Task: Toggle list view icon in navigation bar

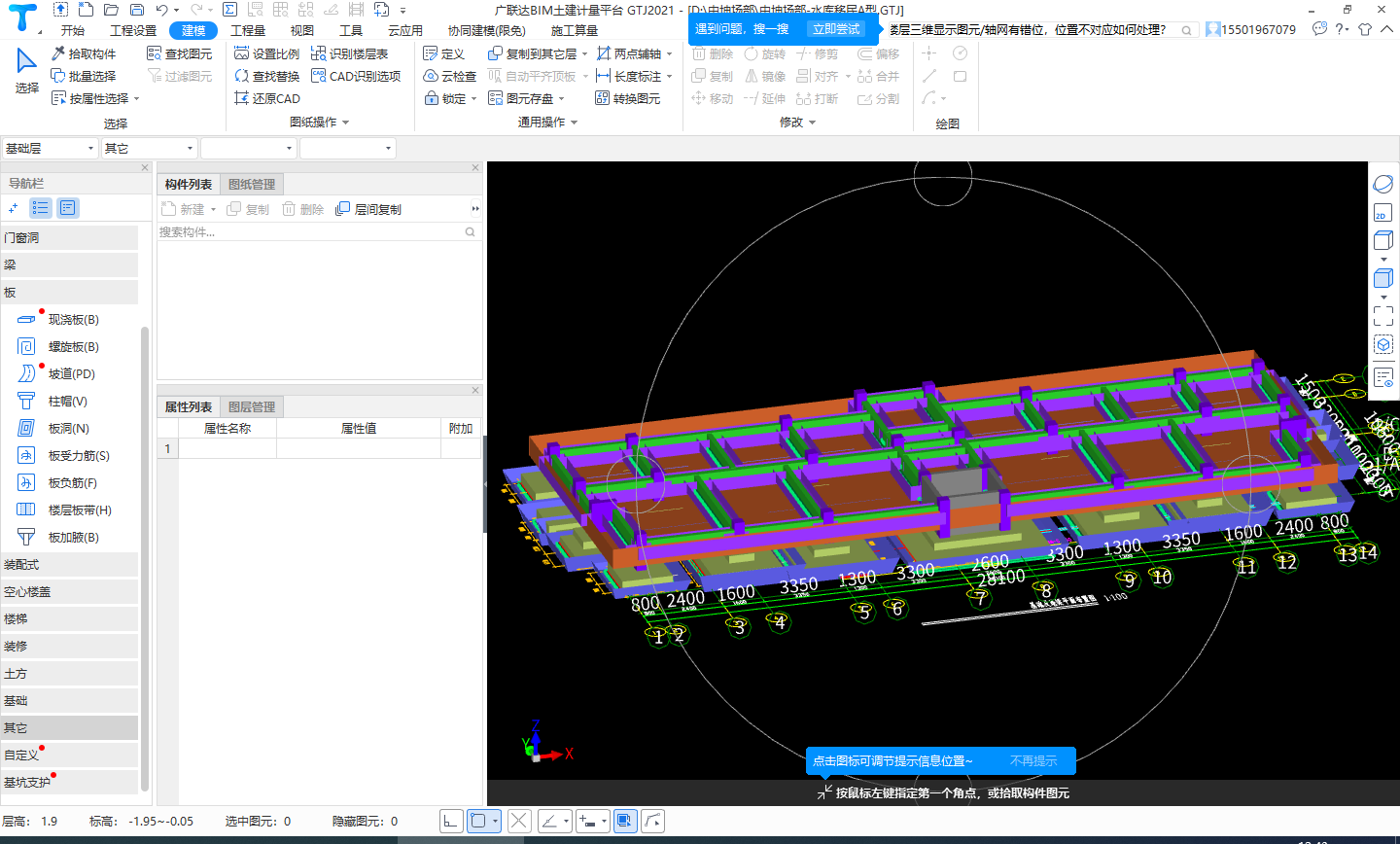Action: point(41,207)
